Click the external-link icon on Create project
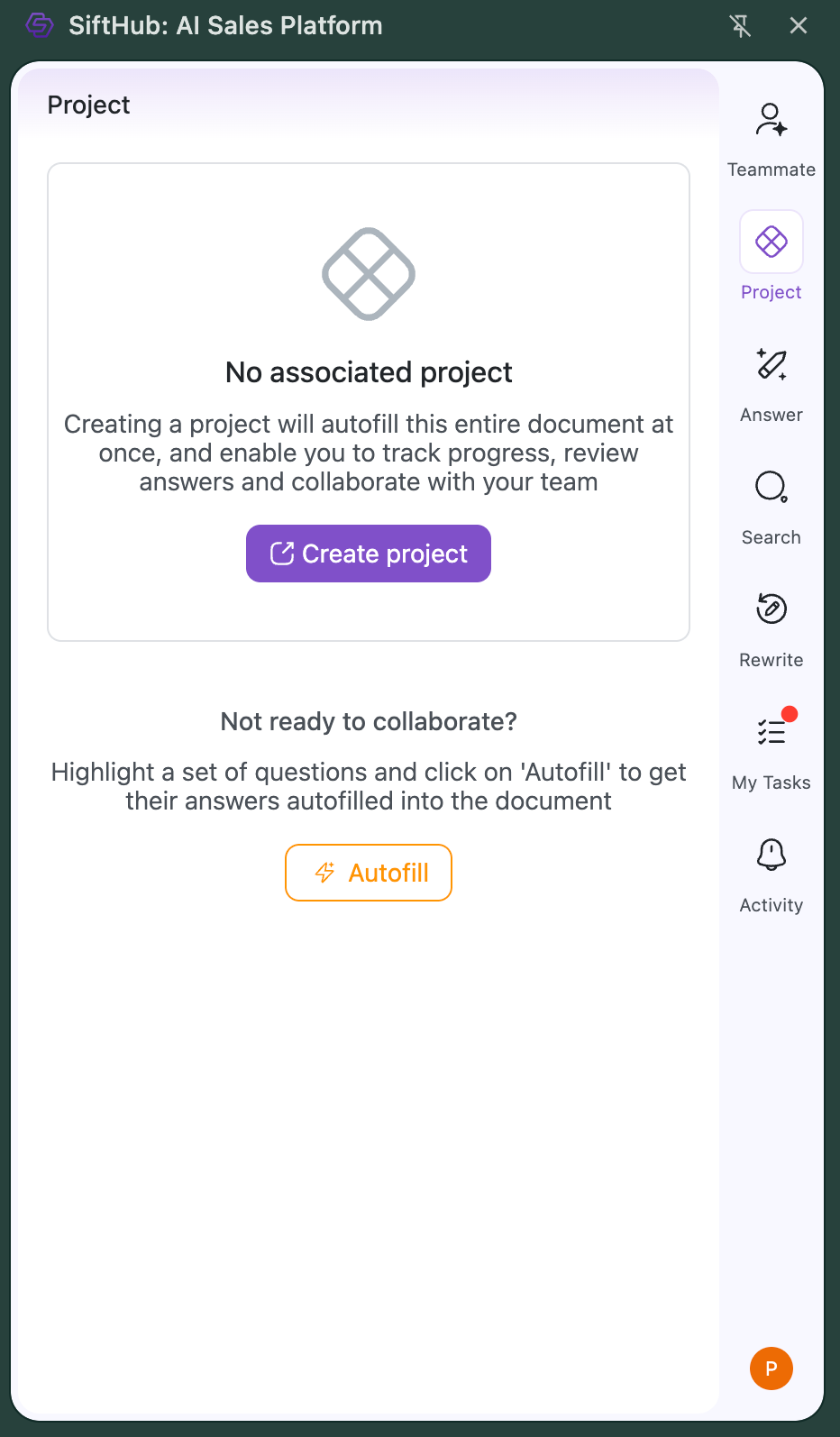This screenshot has height=1437, width=840. coord(282,554)
